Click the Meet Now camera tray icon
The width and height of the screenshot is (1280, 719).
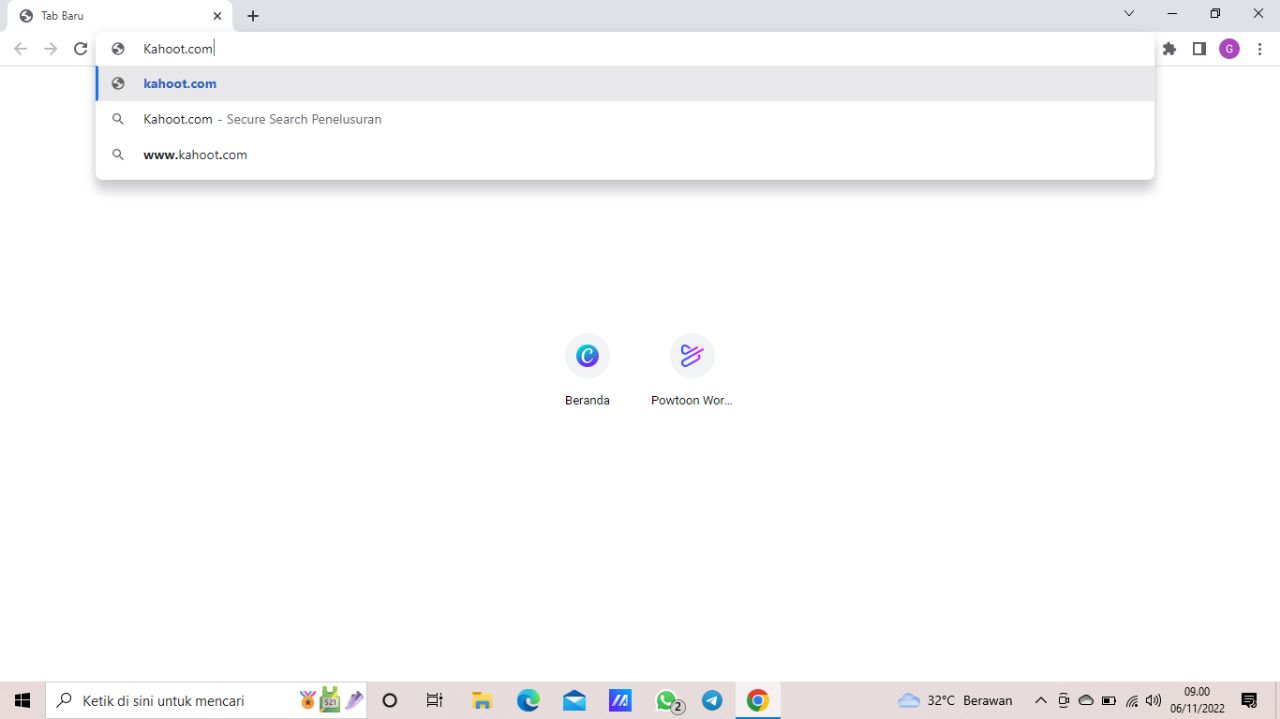pos(1064,701)
